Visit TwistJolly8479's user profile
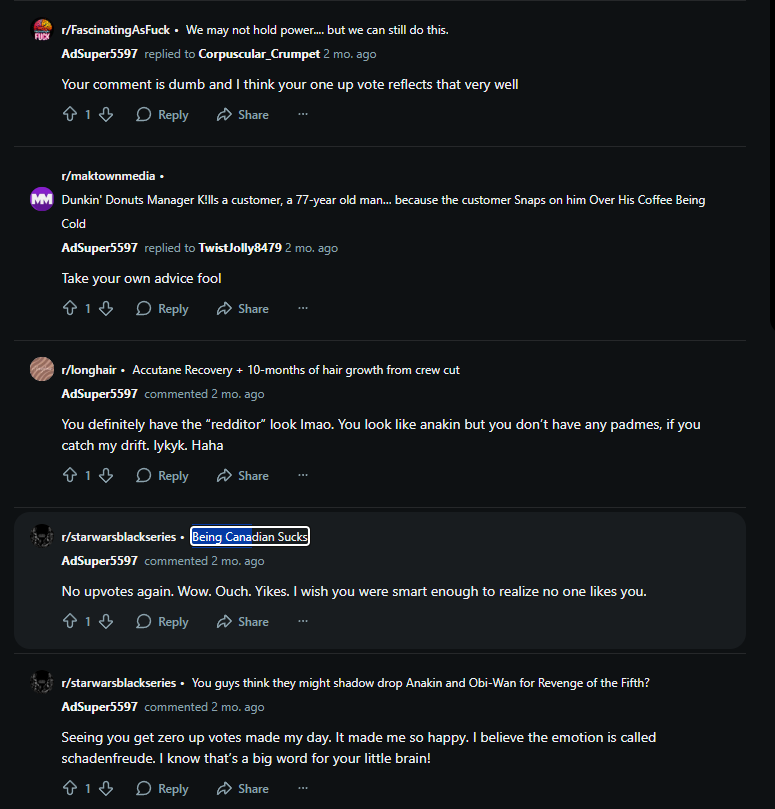This screenshot has height=809, width=775. 240,248
